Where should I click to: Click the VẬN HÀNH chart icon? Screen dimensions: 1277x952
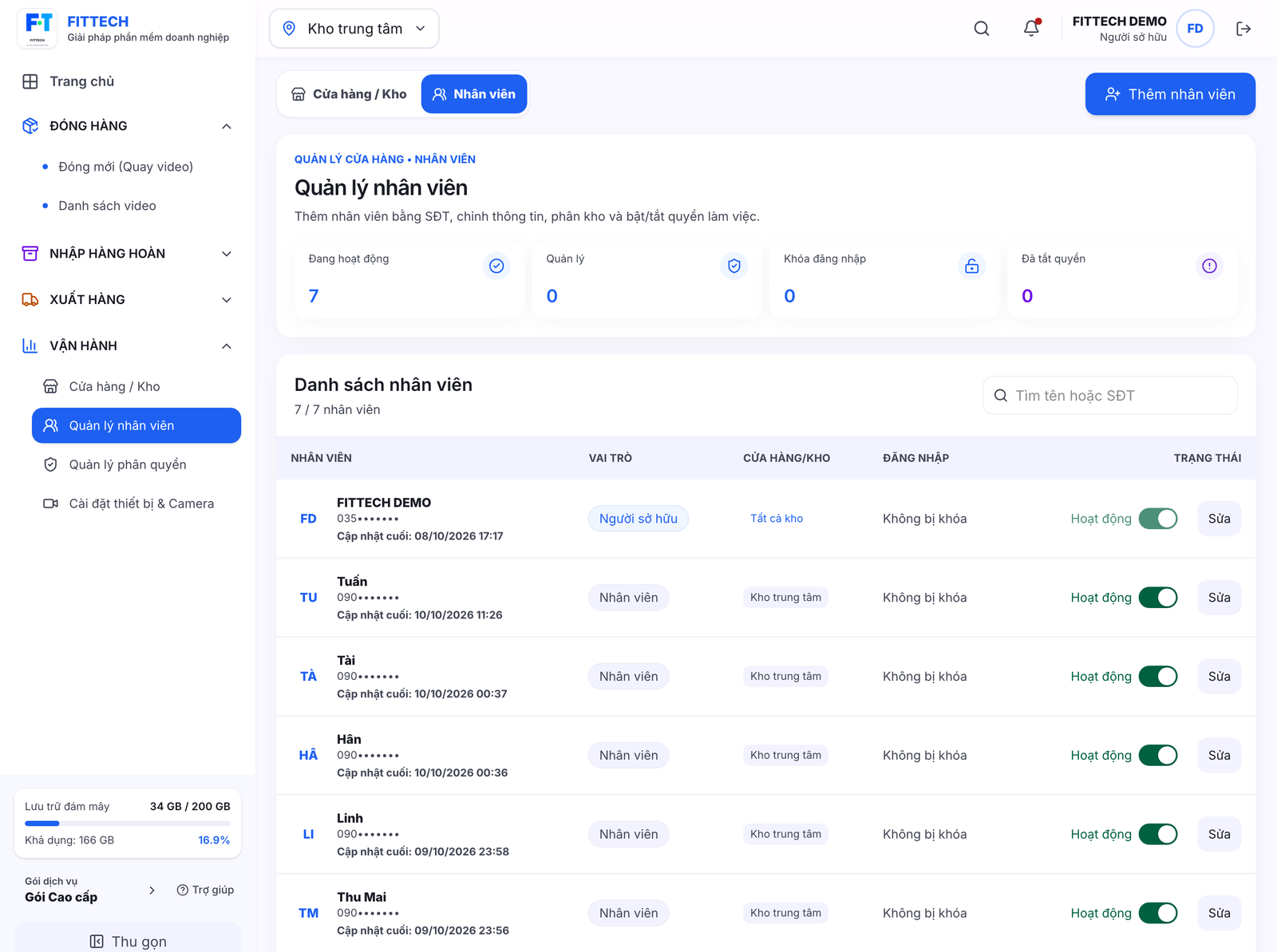(x=30, y=346)
